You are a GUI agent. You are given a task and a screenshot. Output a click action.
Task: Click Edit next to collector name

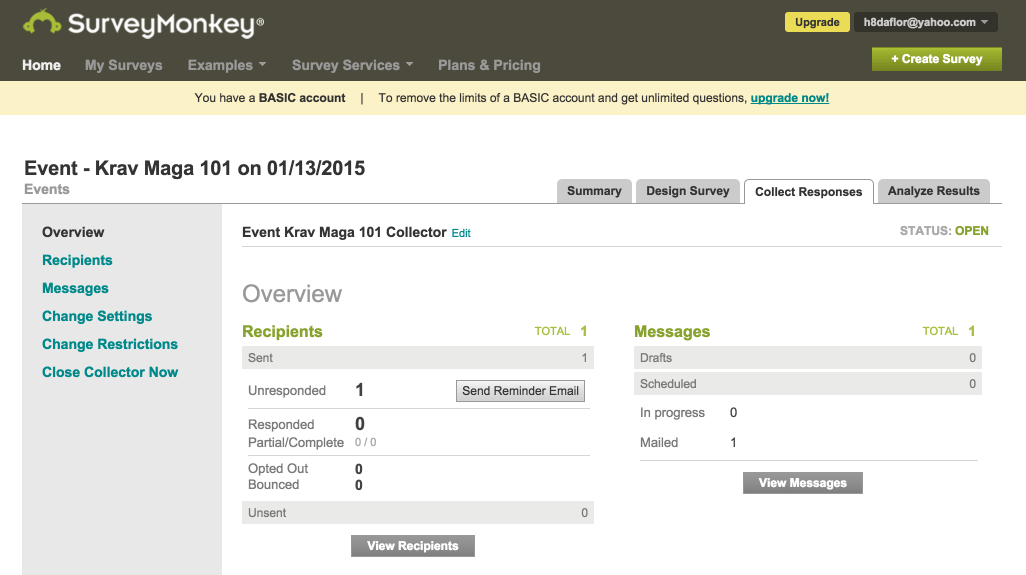click(x=461, y=234)
